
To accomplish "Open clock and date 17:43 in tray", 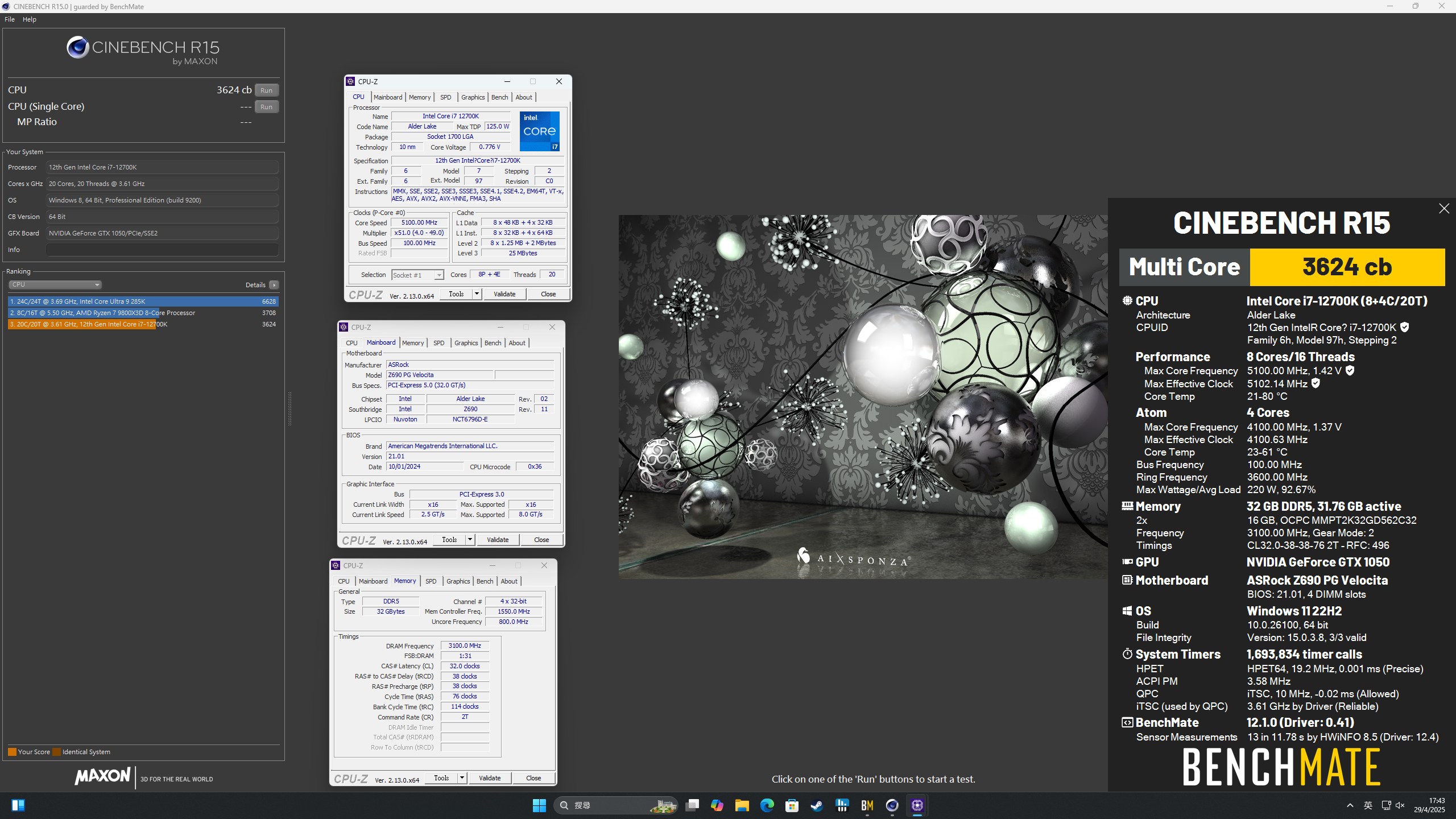I will [1429, 805].
